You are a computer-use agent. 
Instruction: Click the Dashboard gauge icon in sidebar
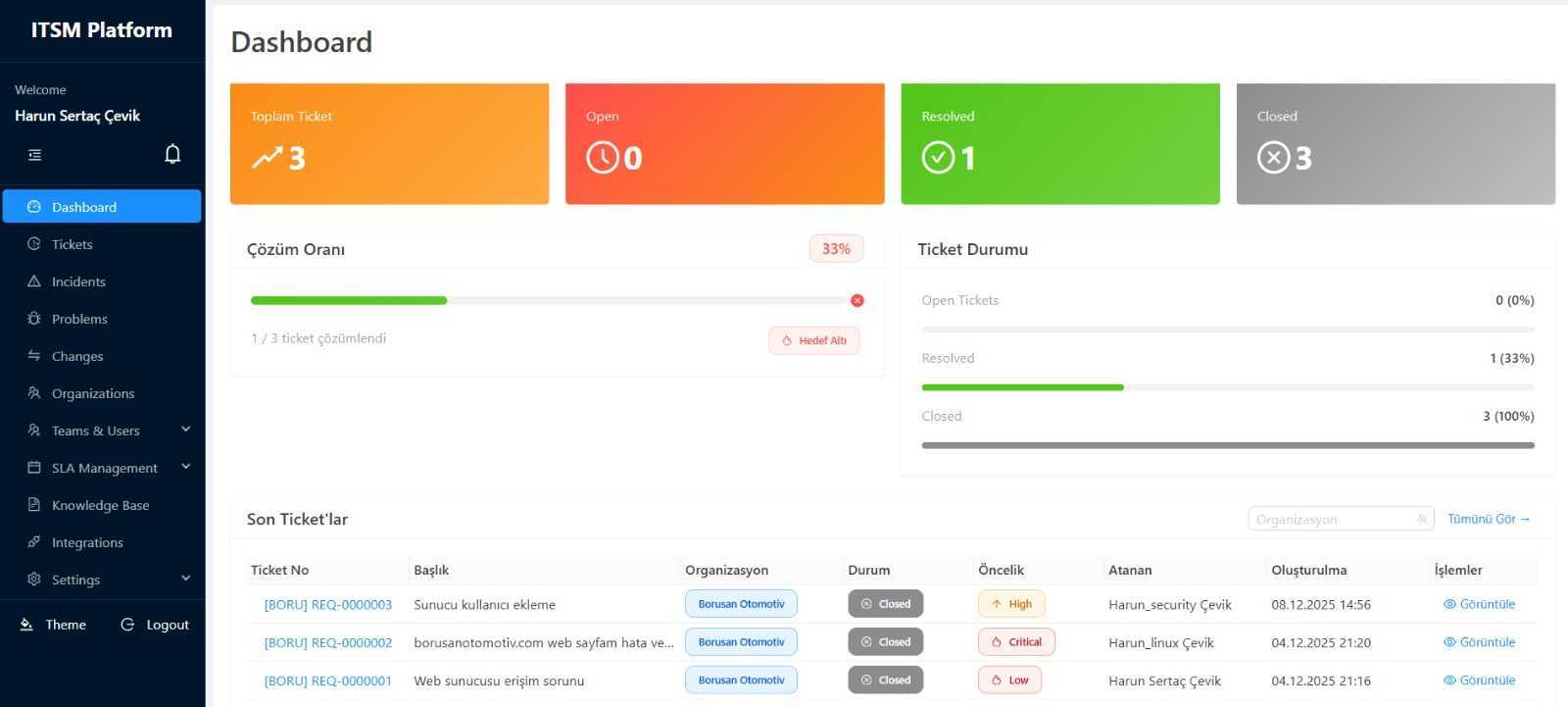[x=34, y=207]
